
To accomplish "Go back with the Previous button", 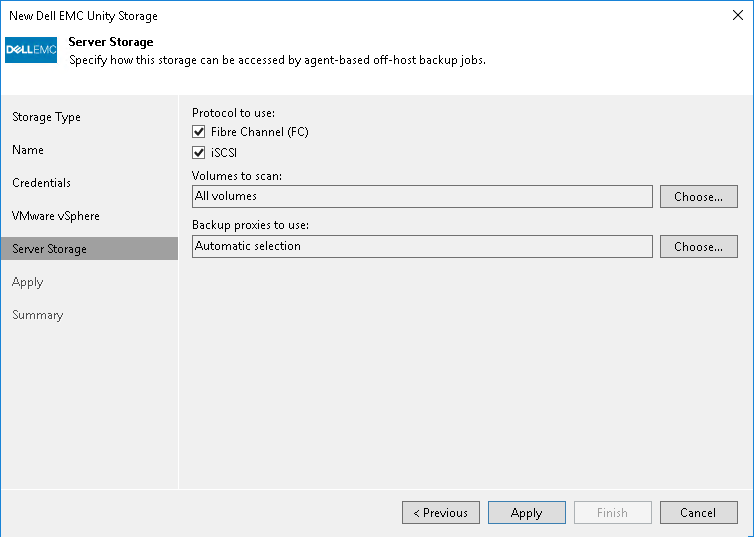I will pyautogui.click(x=440, y=513).
